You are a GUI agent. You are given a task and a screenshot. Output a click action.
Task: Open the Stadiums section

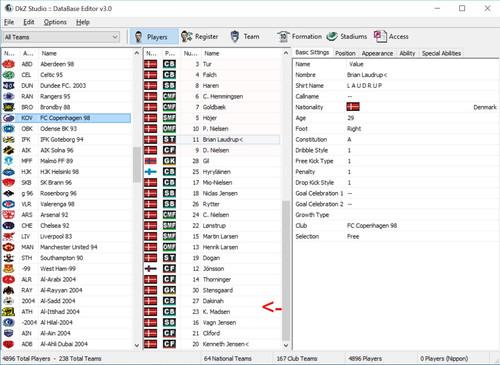(x=347, y=37)
